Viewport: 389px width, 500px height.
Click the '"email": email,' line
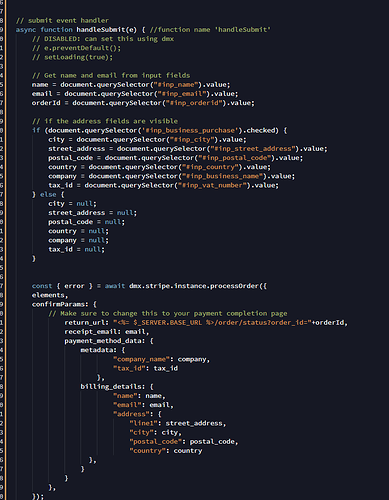[143, 405]
